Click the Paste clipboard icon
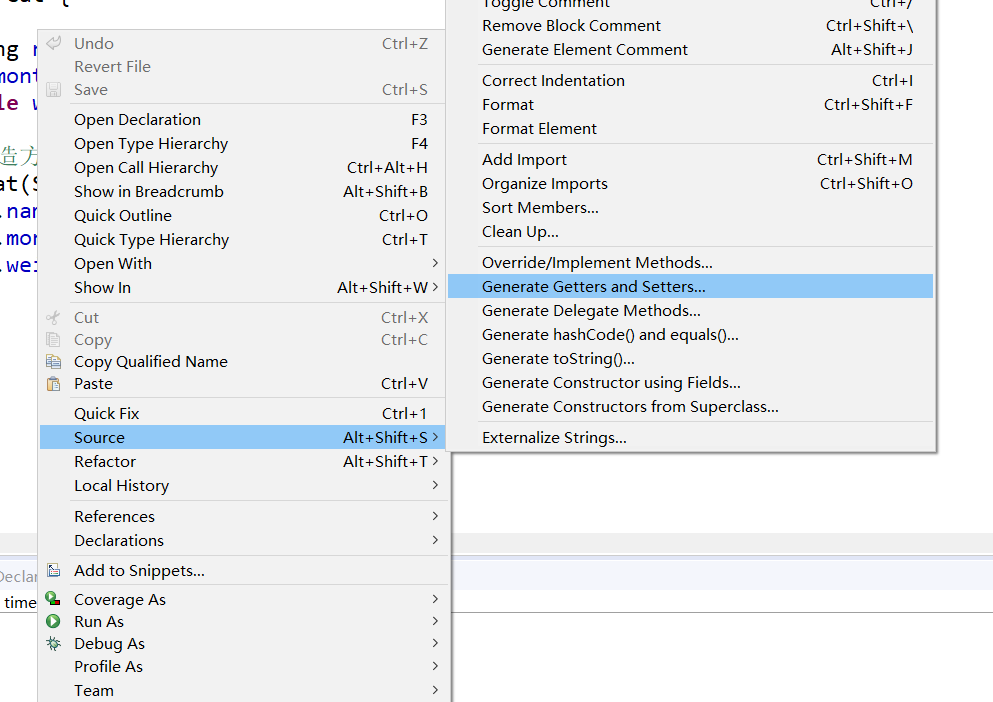This screenshot has width=993, height=702. (54, 384)
